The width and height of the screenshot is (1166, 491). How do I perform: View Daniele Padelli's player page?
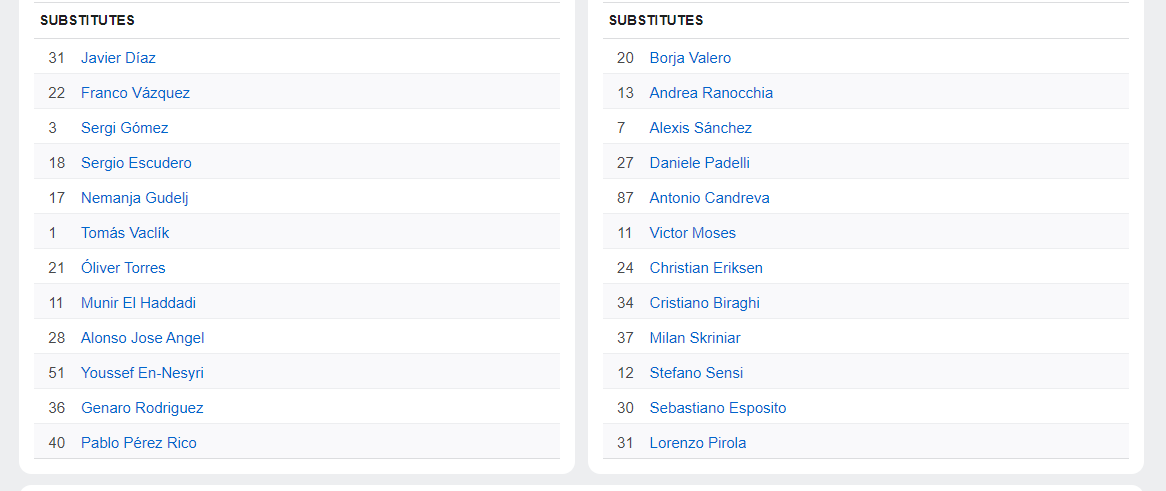[x=699, y=163]
